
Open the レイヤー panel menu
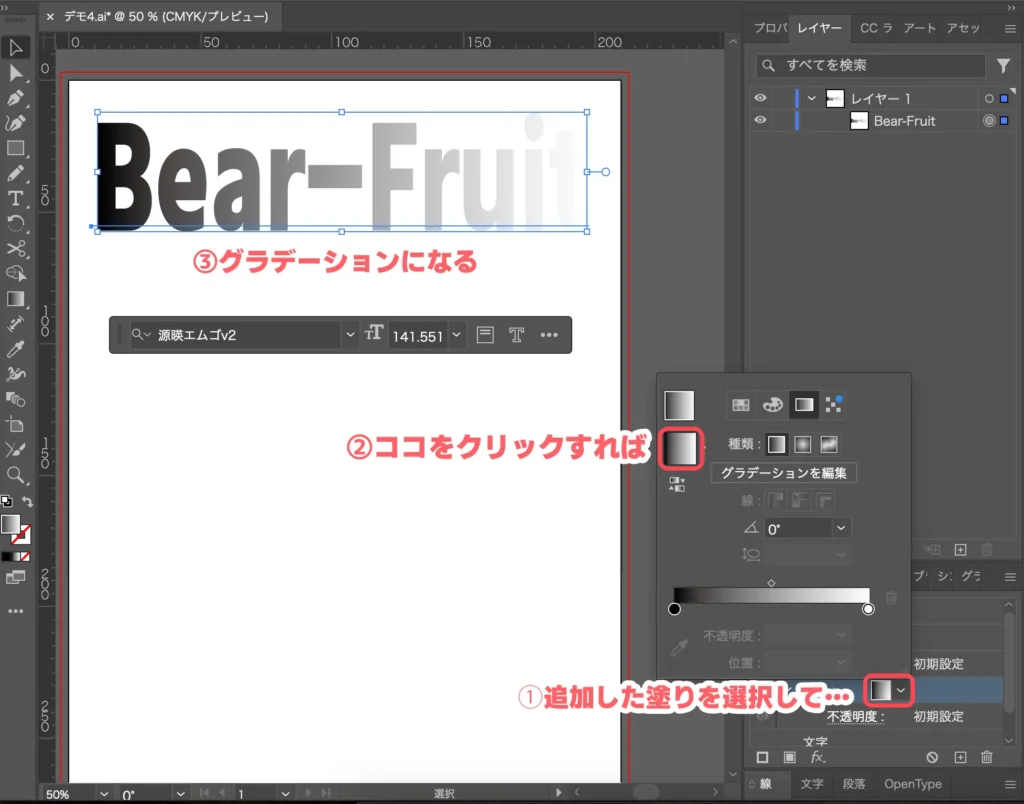click(1012, 28)
